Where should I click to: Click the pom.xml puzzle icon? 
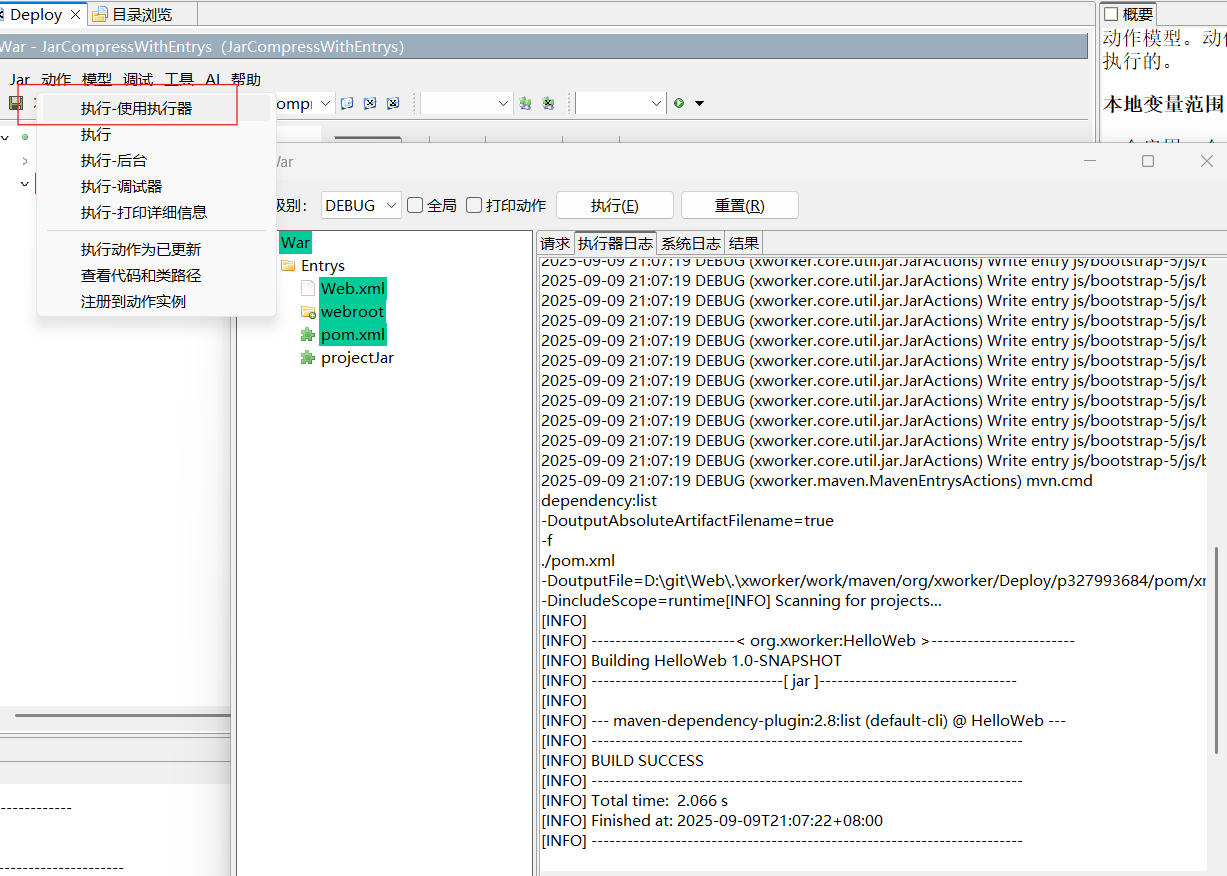308,335
